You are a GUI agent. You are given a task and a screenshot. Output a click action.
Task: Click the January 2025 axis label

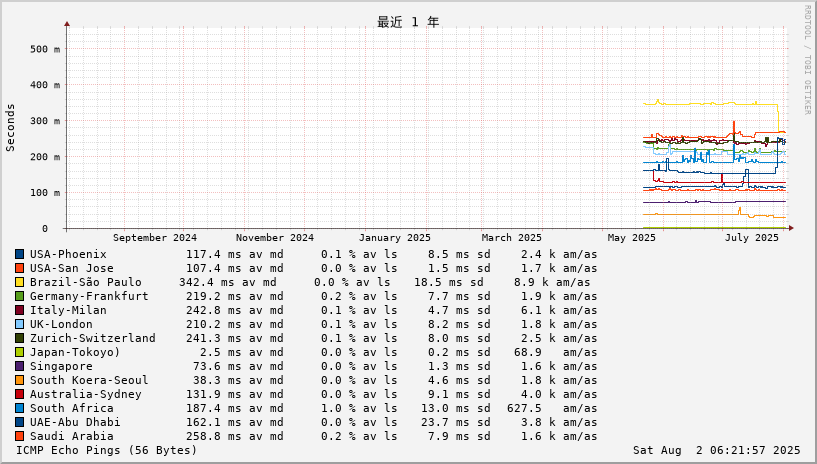(x=394, y=238)
